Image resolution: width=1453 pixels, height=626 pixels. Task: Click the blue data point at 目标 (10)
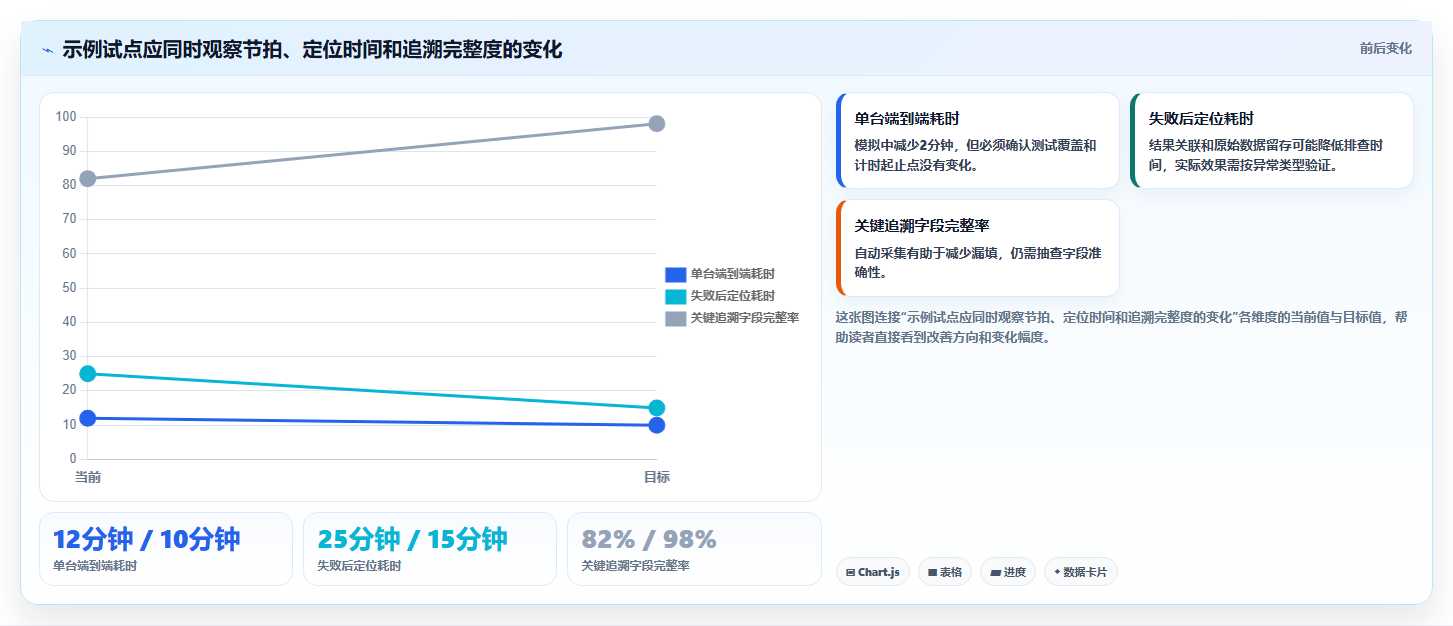[x=657, y=425]
